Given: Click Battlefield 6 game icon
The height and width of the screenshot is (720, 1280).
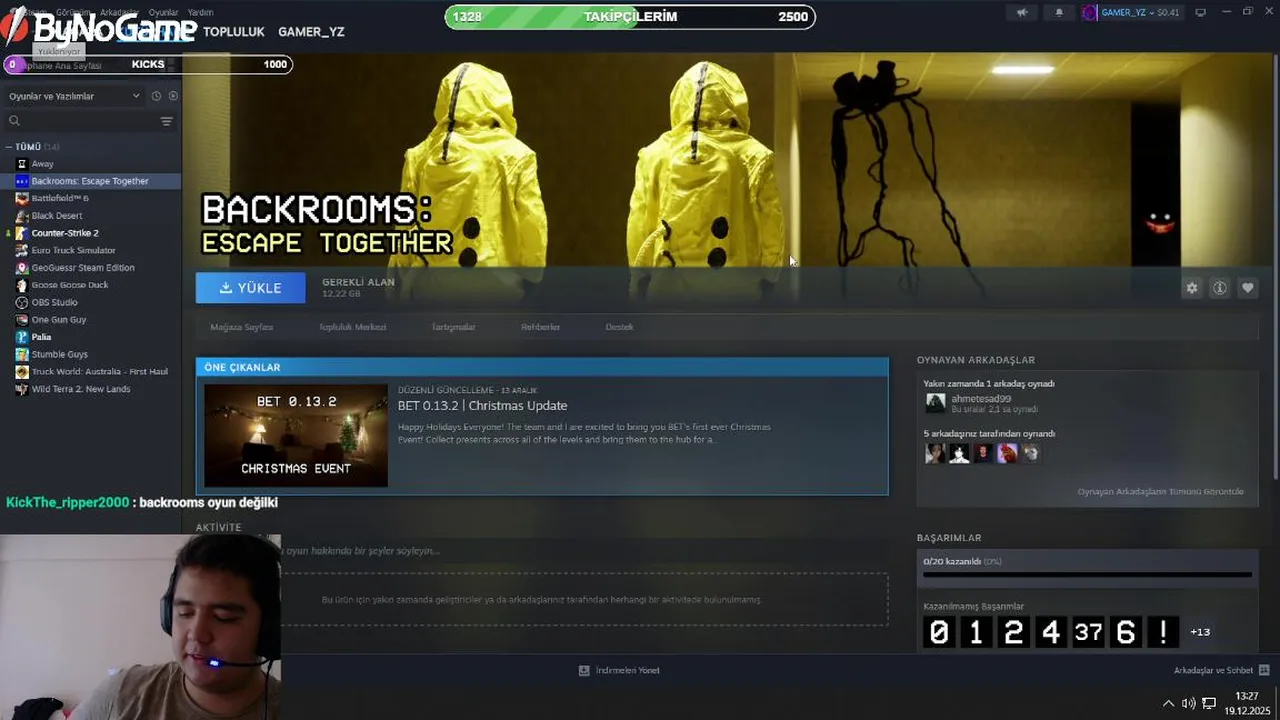Looking at the screenshot, I should pos(22,198).
